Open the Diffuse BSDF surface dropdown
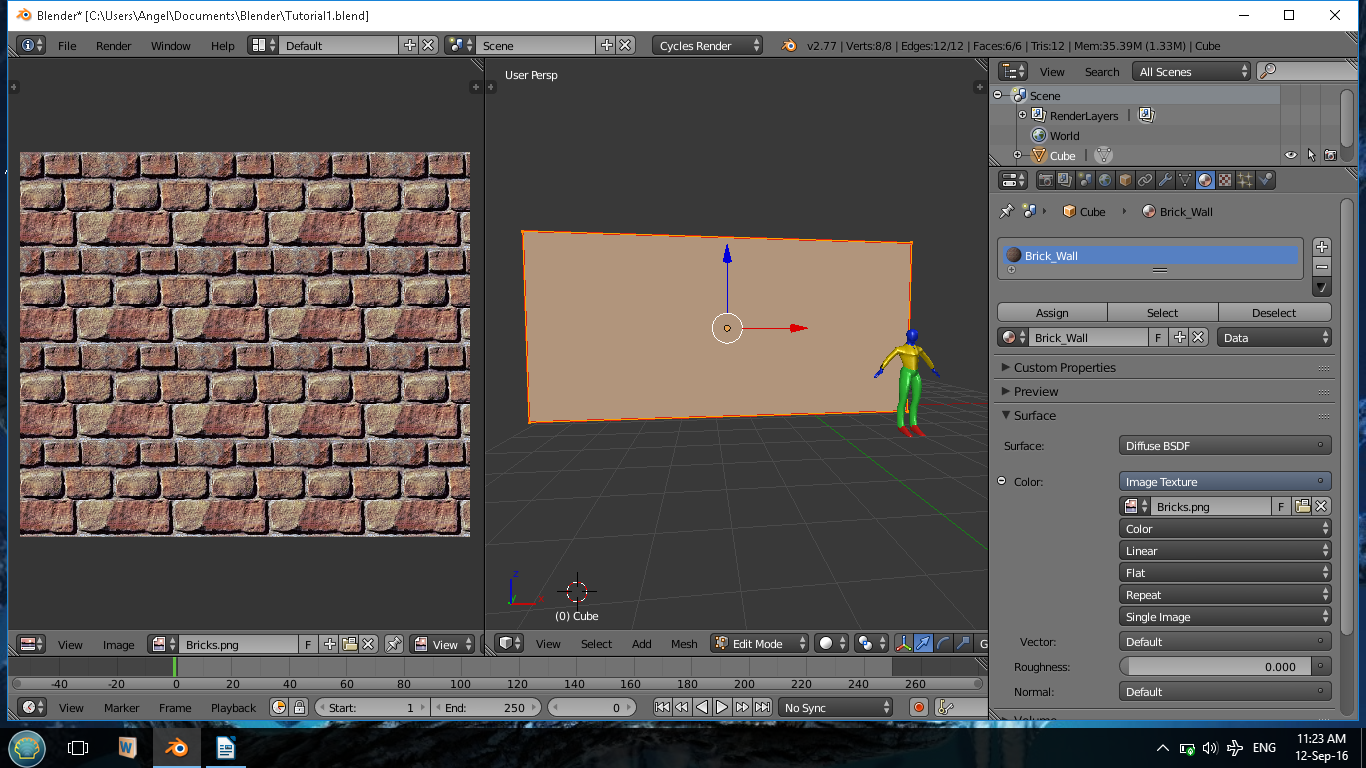Image resolution: width=1366 pixels, height=768 pixels. pyautogui.click(x=1225, y=446)
